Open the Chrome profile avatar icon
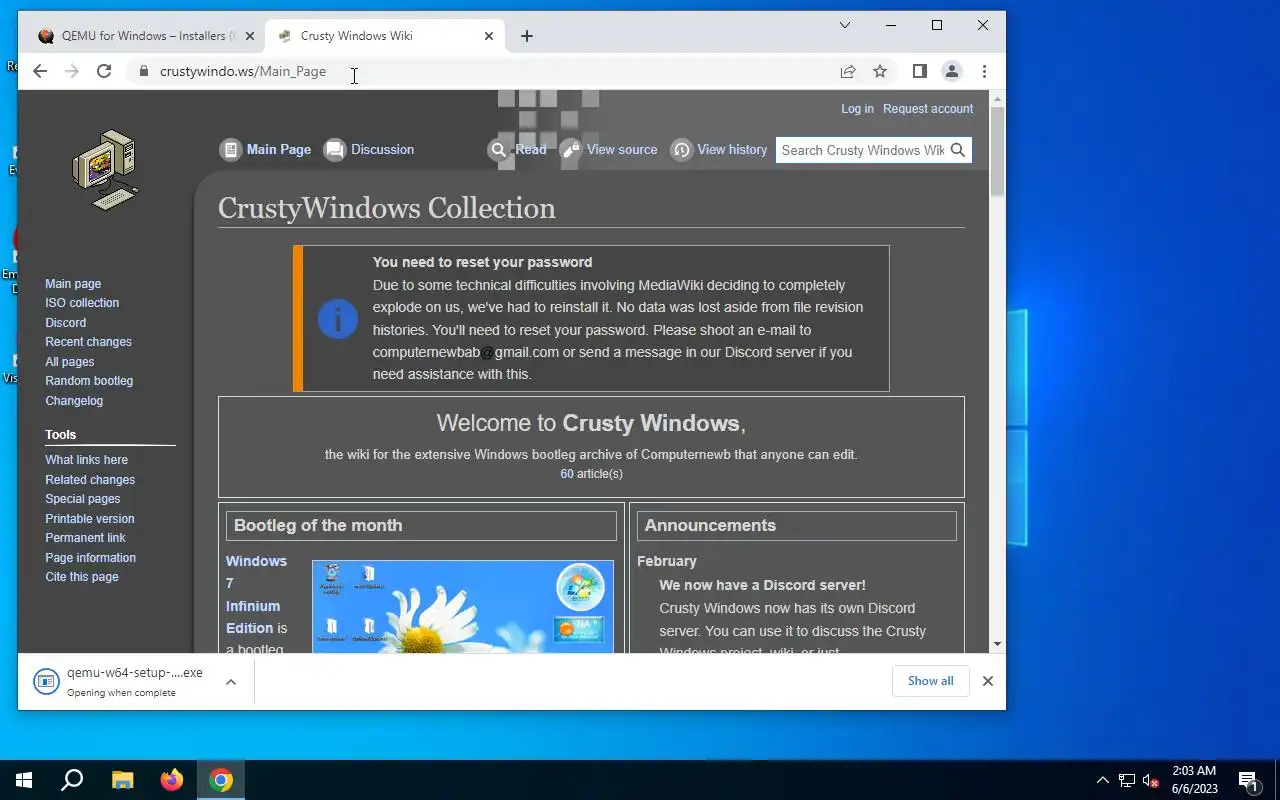Screen dimensions: 1280x800 tap(952, 71)
